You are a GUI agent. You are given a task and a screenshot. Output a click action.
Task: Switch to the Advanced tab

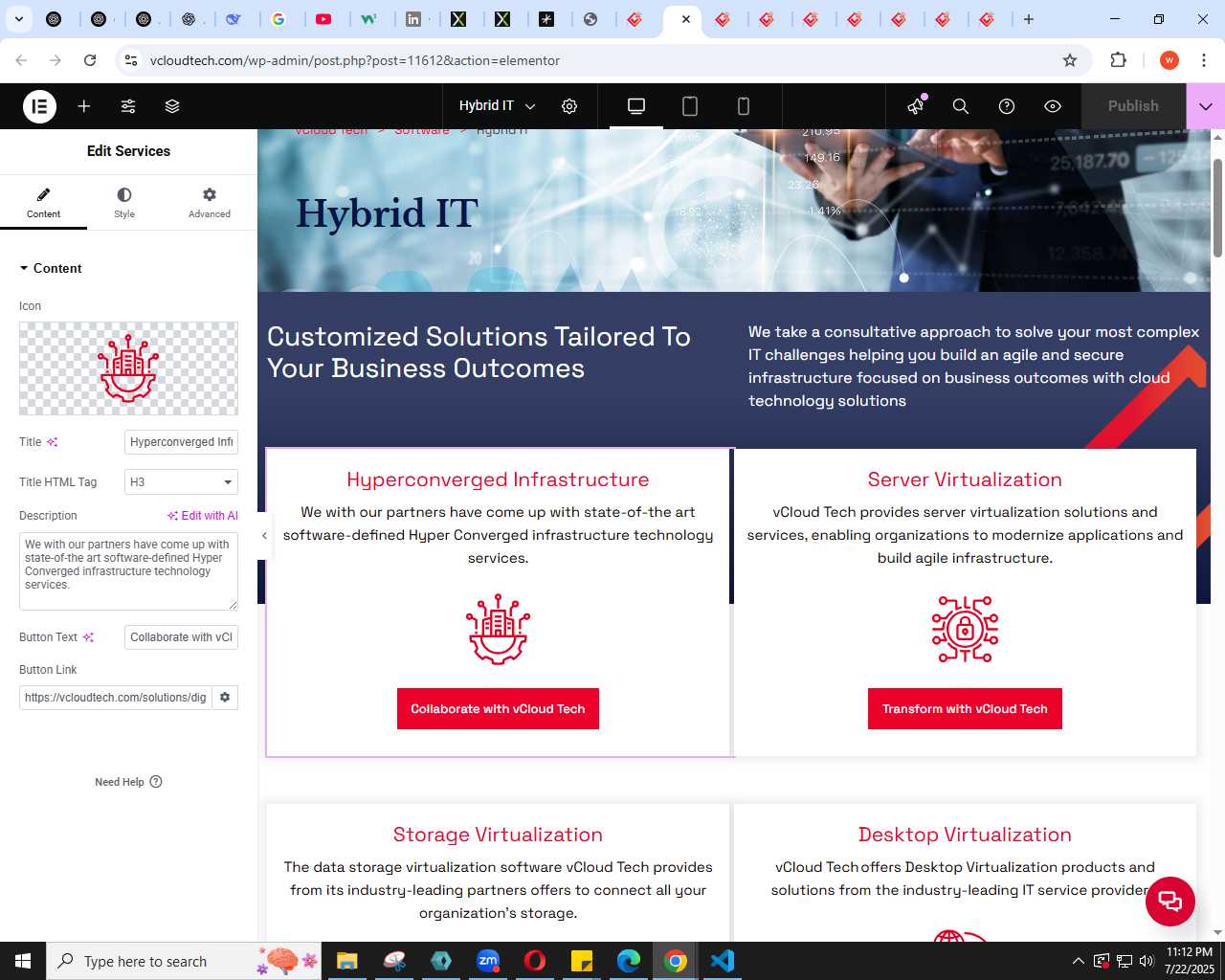pos(210,202)
